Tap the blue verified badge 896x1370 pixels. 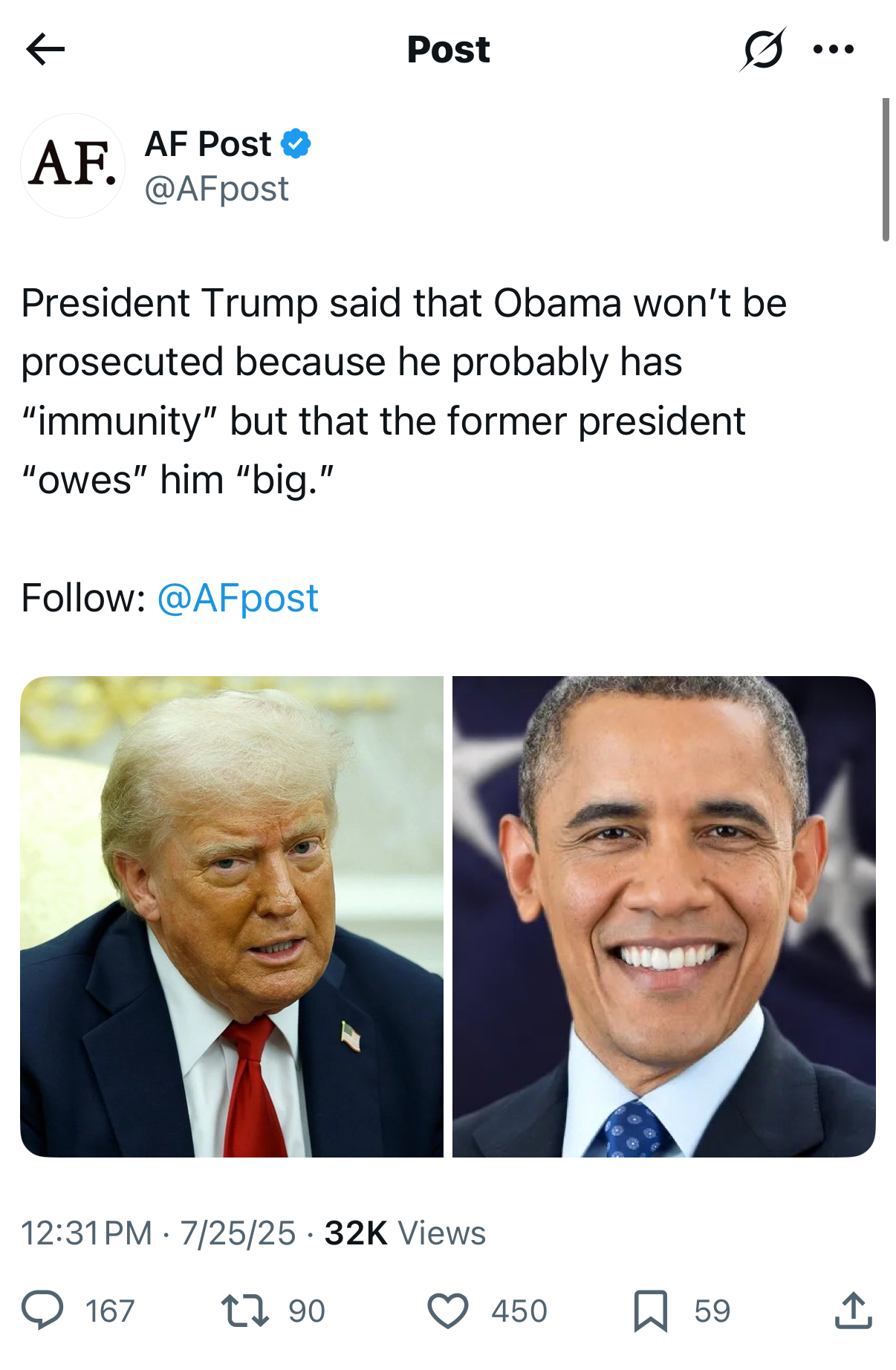tap(296, 143)
